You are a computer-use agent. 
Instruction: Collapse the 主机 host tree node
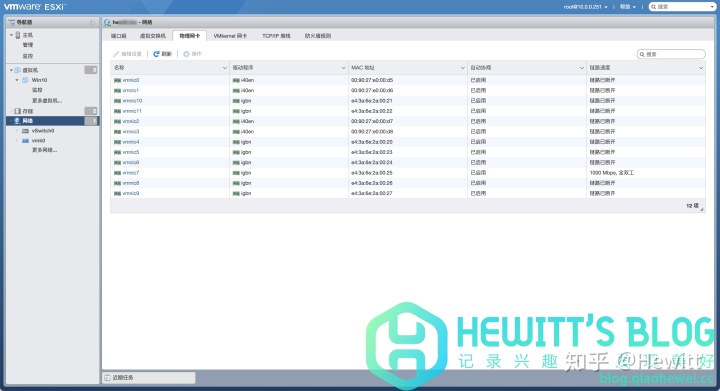pos(11,35)
